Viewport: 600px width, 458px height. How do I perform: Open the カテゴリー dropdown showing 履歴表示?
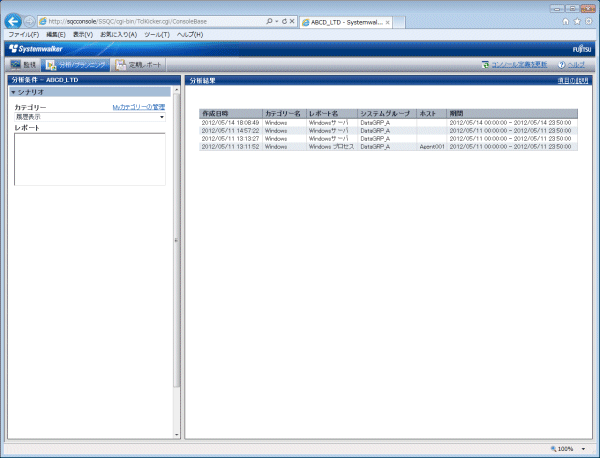click(x=90, y=117)
